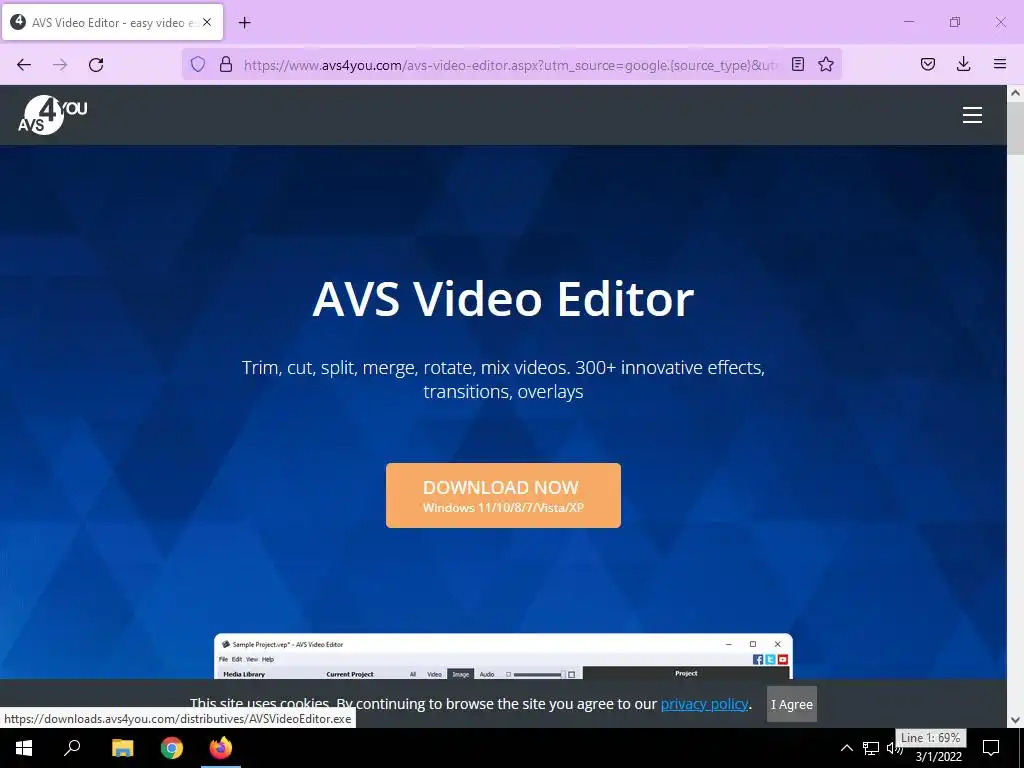Open the Firefox application menu
Viewport: 1024px width, 768px height.
[1000, 64]
